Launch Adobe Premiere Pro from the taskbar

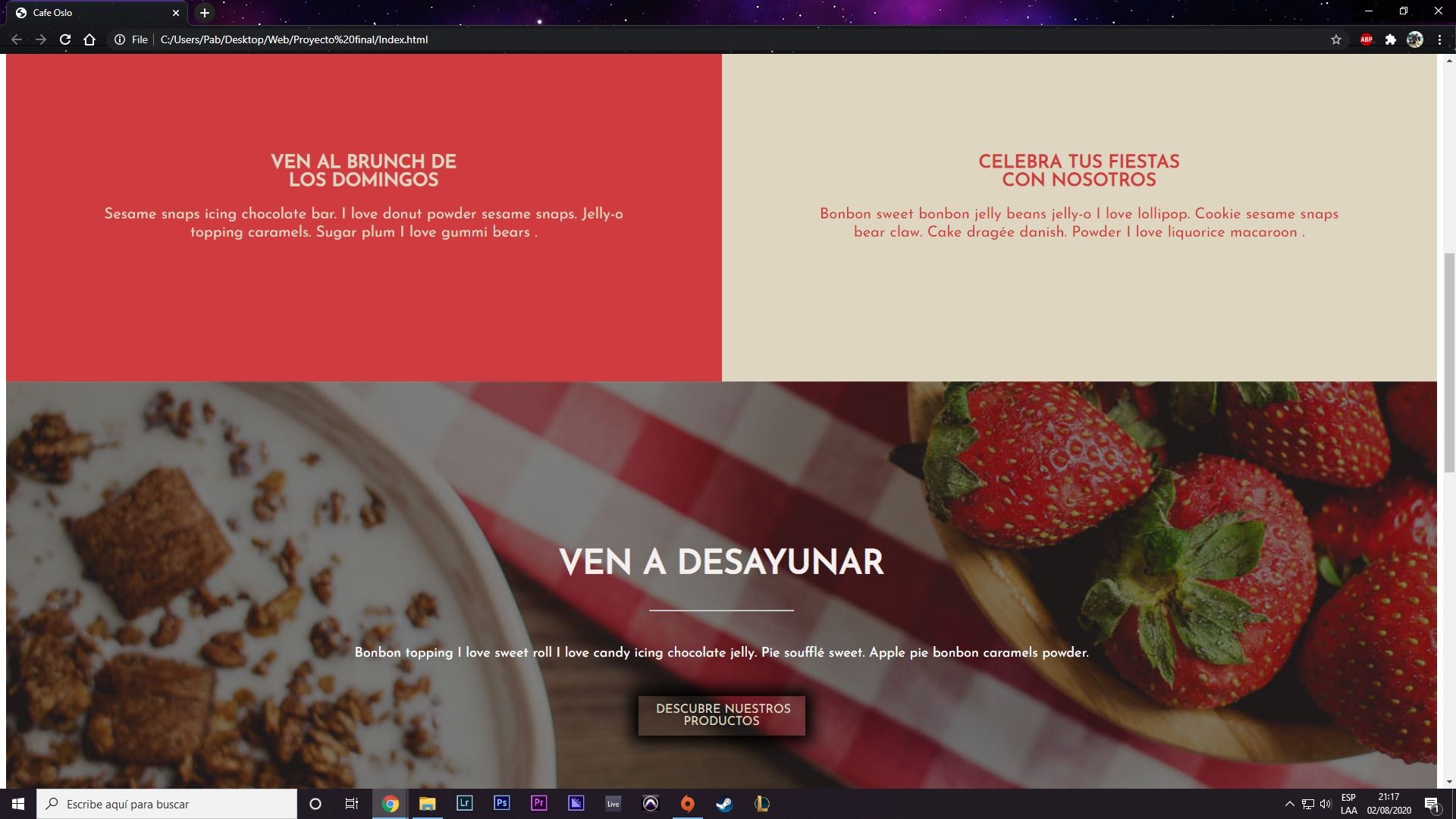point(538,803)
